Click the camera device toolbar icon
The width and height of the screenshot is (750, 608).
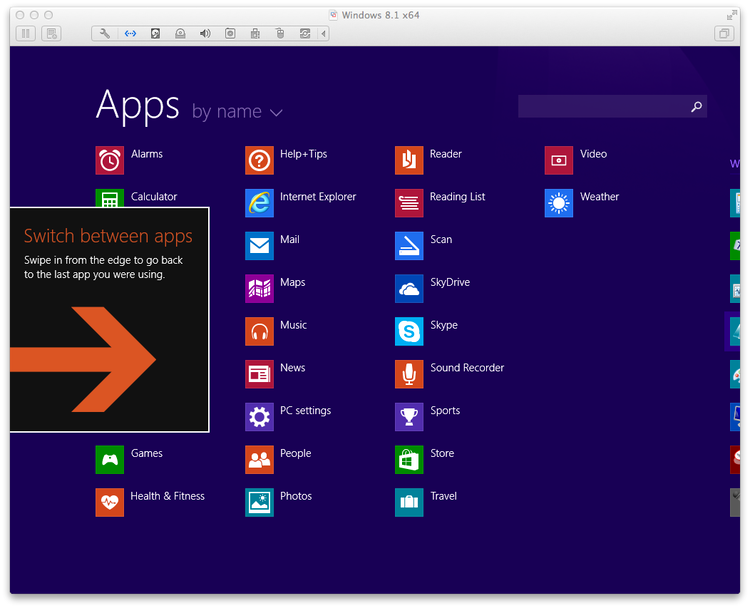pyautogui.click(x=230, y=33)
